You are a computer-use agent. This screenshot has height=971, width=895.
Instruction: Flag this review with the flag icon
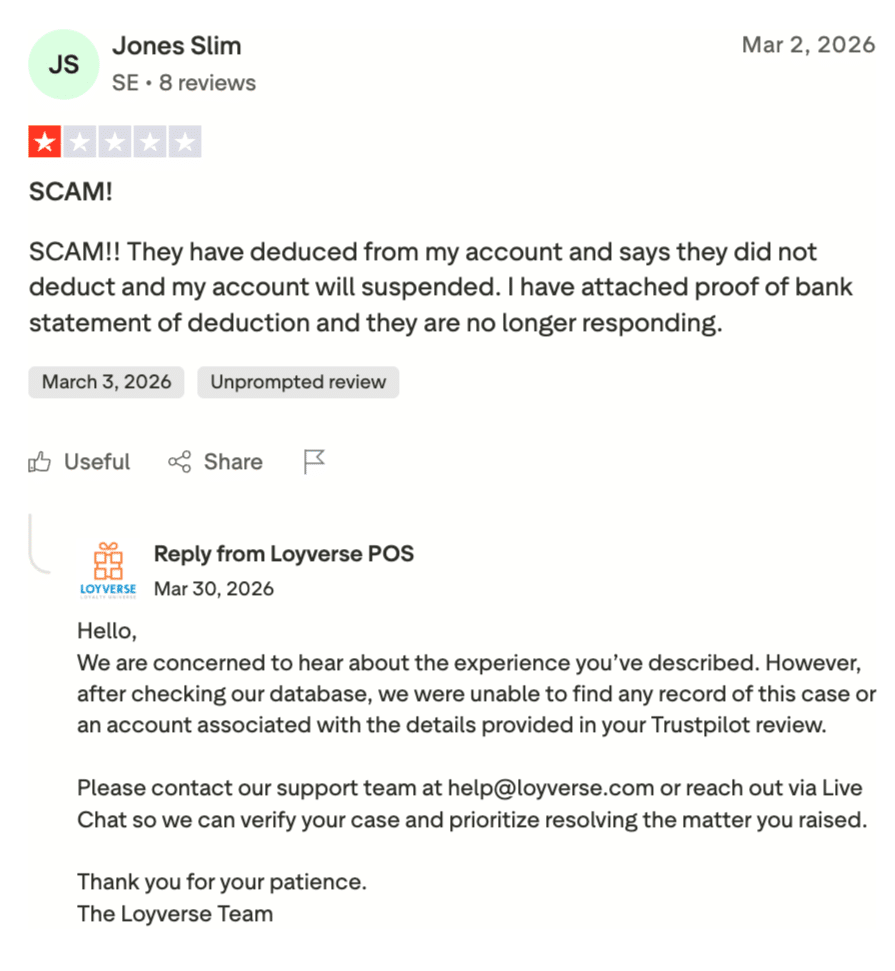pyautogui.click(x=314, y=462)
